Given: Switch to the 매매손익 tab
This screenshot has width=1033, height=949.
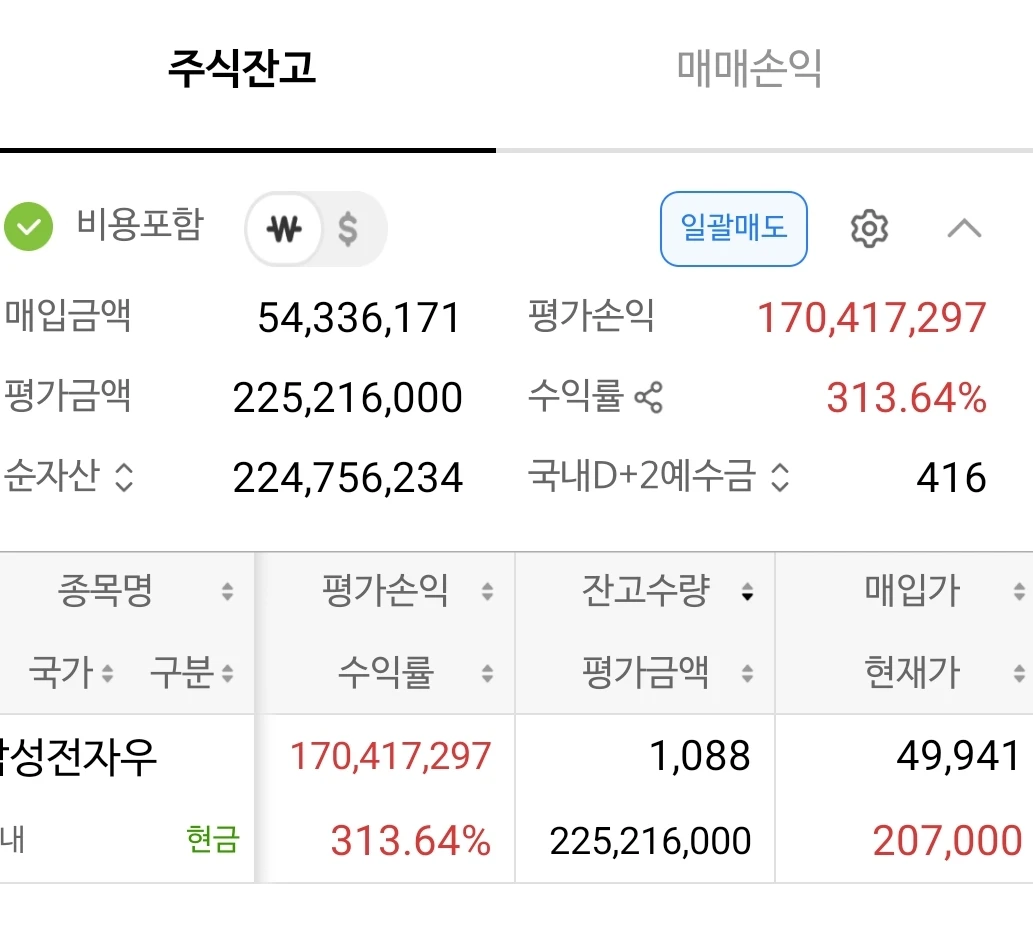Looking at the screenshot, I should pos(749,69).
